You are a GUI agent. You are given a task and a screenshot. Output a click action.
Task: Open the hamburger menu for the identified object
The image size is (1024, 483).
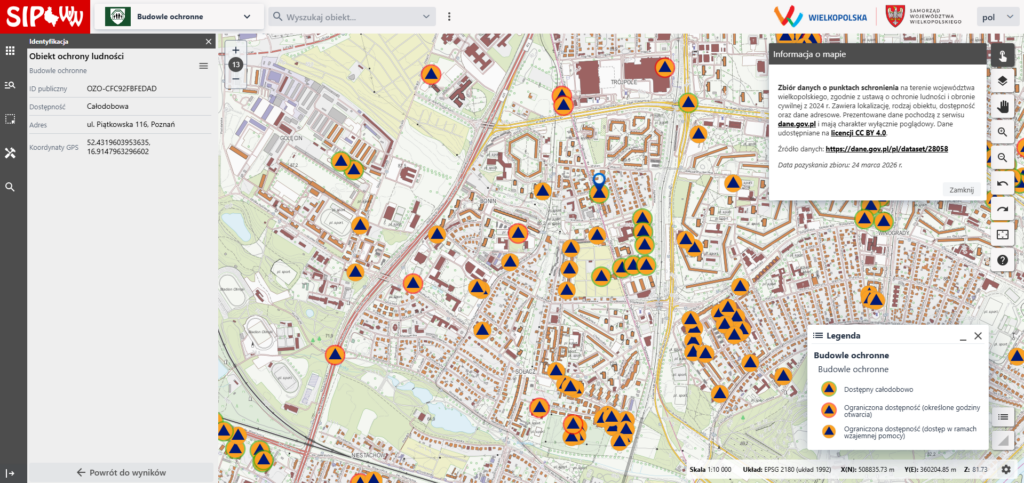[203, 65]
